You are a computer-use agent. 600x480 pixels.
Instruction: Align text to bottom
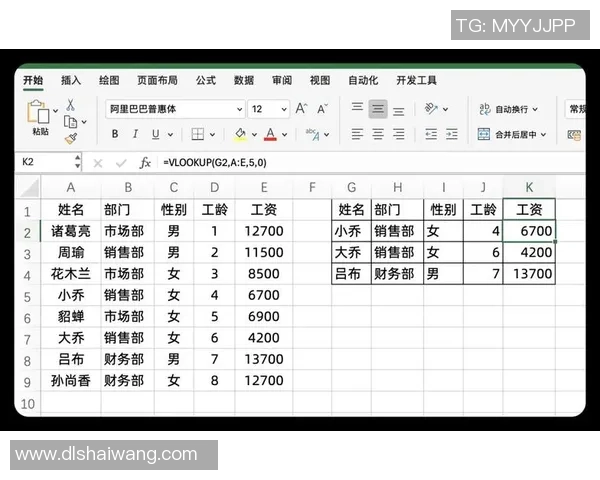[399, 111]
